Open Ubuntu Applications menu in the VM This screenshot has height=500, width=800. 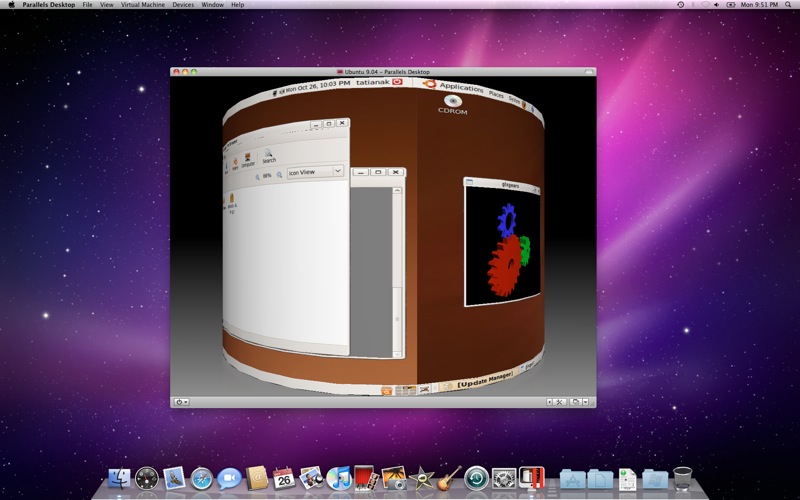coord(461,87)
